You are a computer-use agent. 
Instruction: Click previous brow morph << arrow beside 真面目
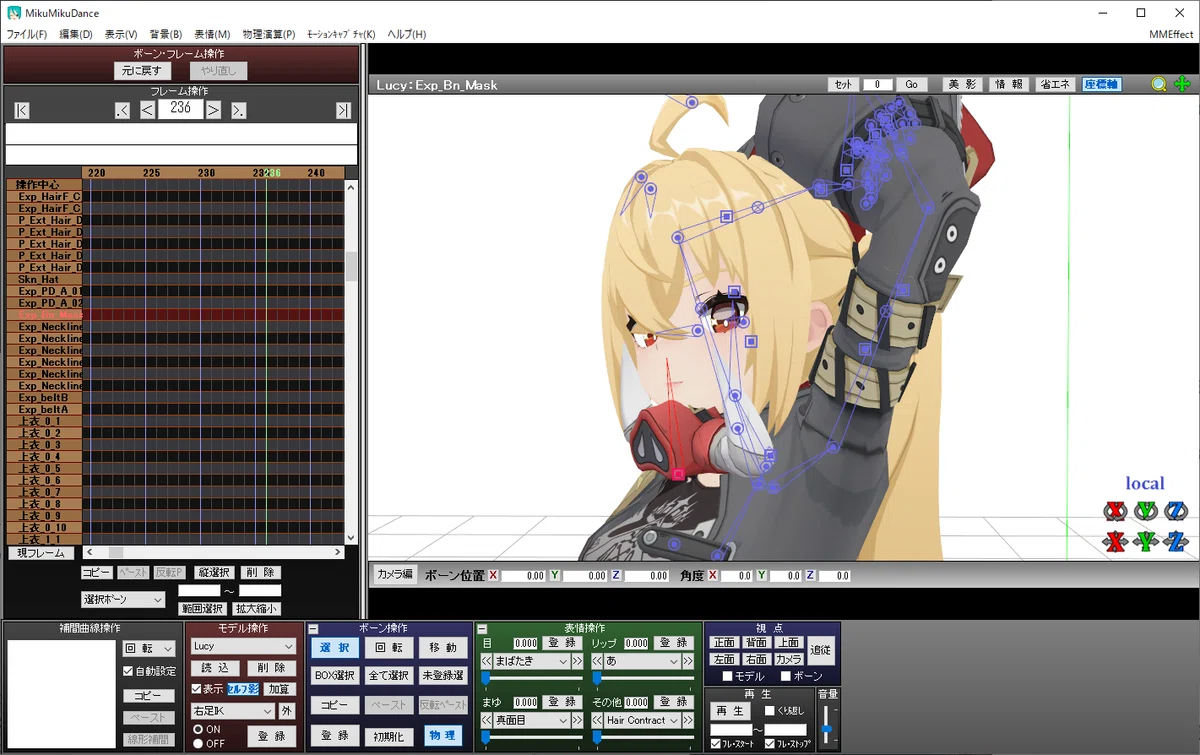tap(486, 720)
